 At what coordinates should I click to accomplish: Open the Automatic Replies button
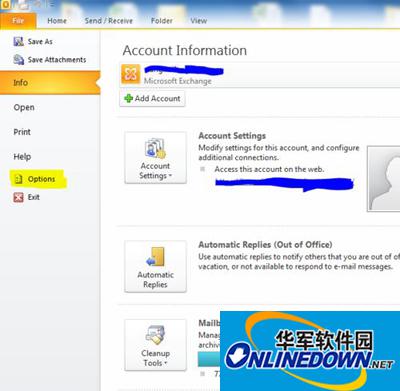point(155,266)
